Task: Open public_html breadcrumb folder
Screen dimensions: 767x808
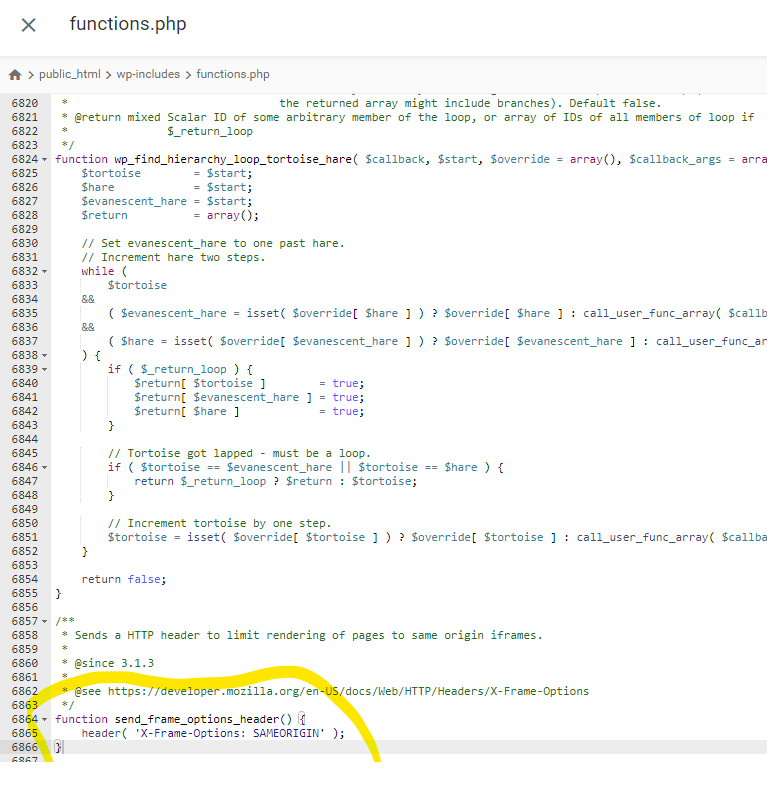Action: pyautogui.click(x=70, y=74)
